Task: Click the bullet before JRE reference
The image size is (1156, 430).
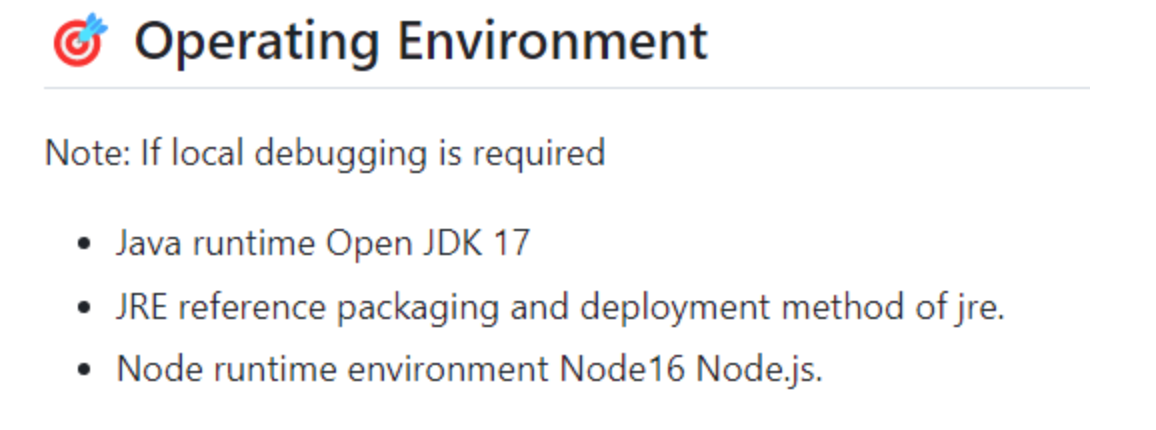Action: pyautogui.click(x=87, y=307)
